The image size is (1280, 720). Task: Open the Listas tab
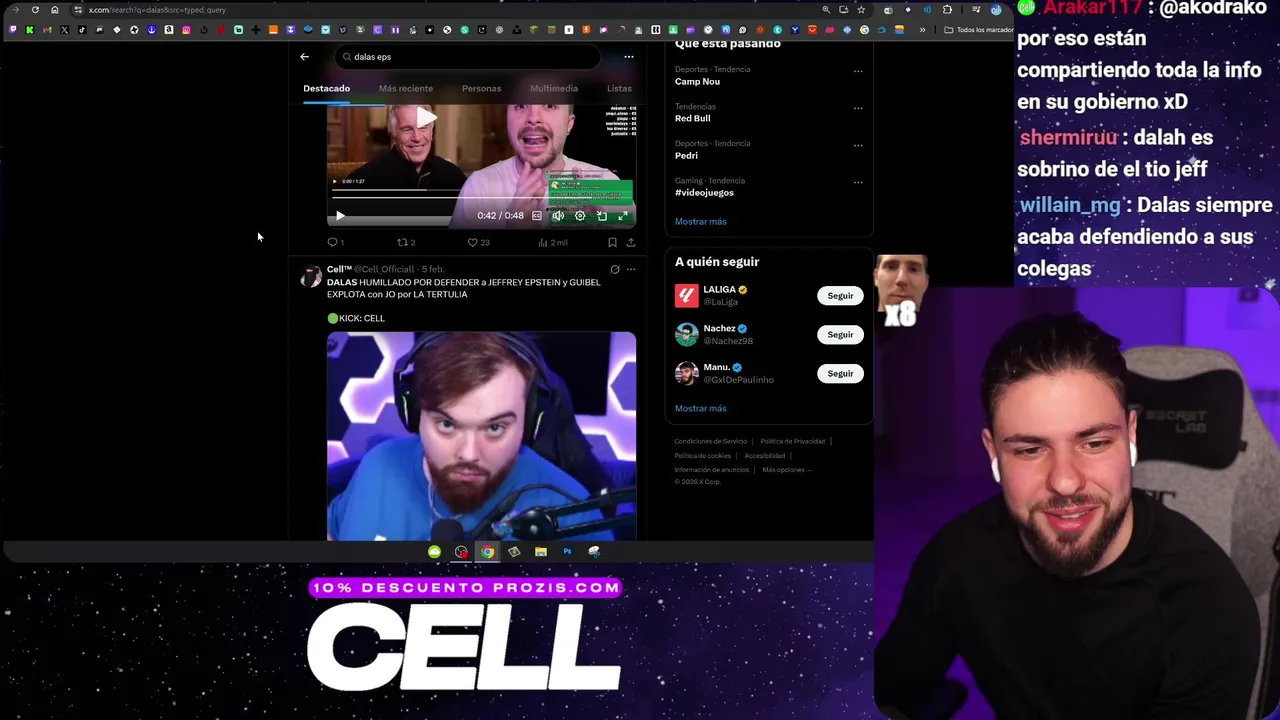[x=619, y=88]
